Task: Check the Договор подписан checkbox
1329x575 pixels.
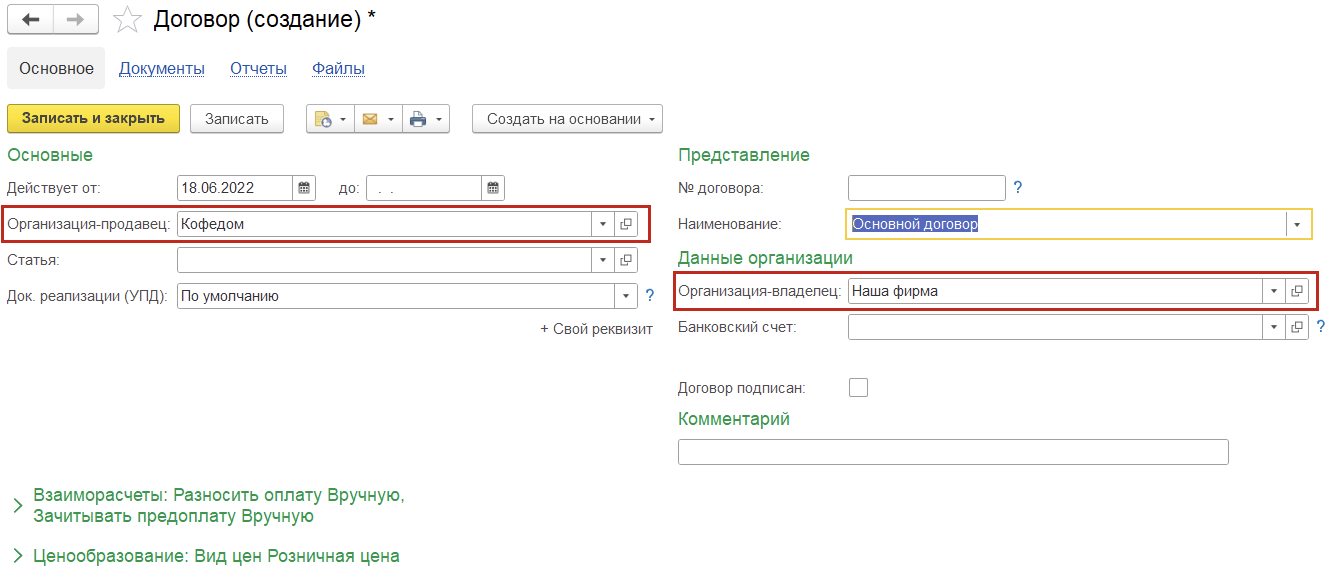Action: point(858,387)
